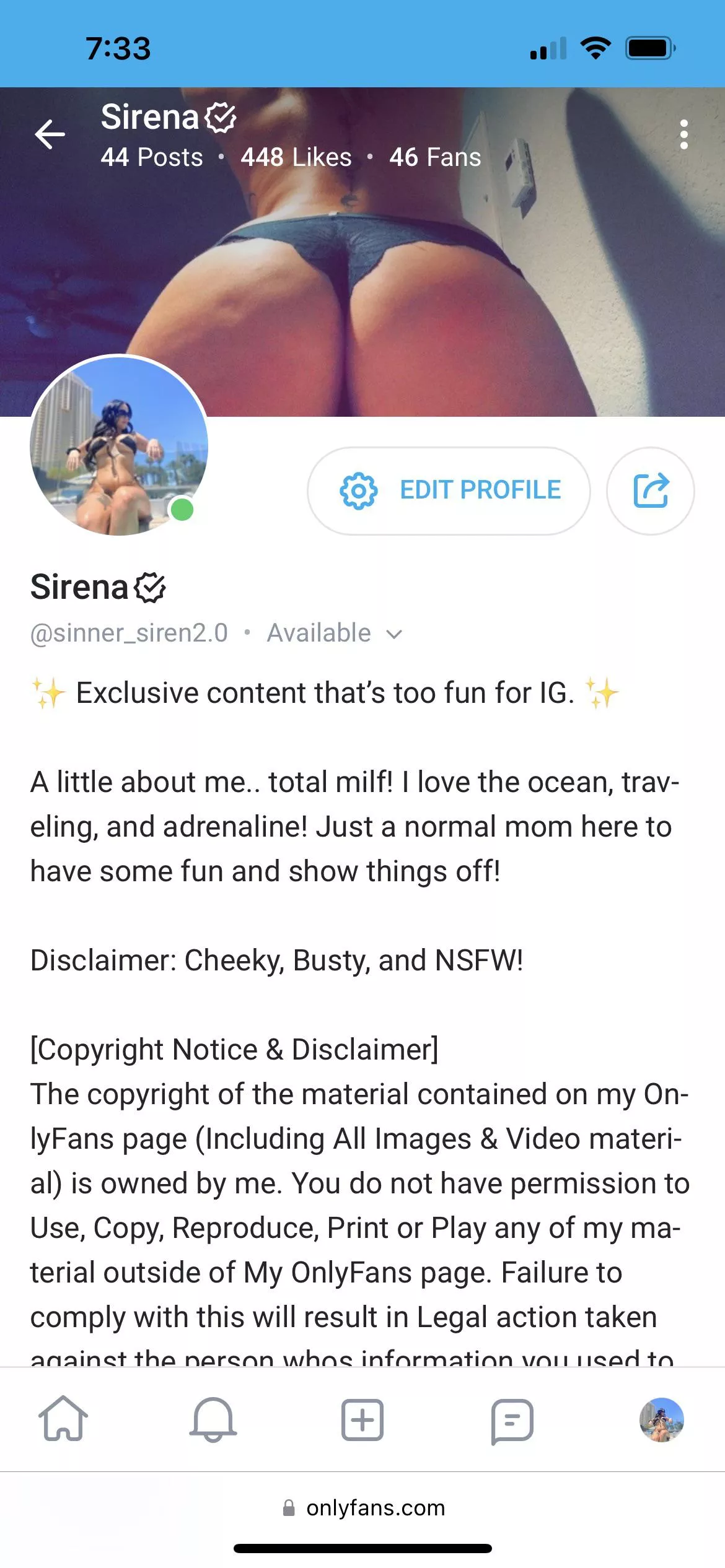The width and height of the screenshot is (725, 1568).
Task: Open the three-dot more options menu
Action: click(x=683, y=134)
